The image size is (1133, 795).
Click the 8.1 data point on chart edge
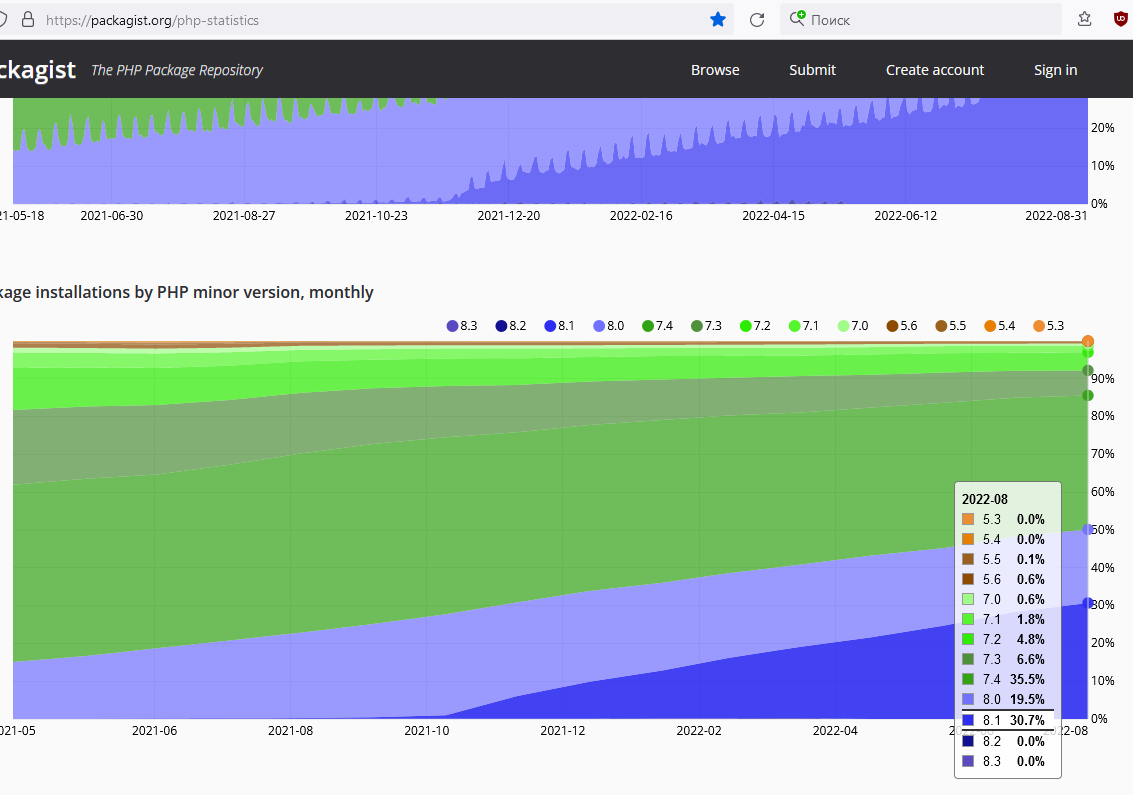point(1087,603)
